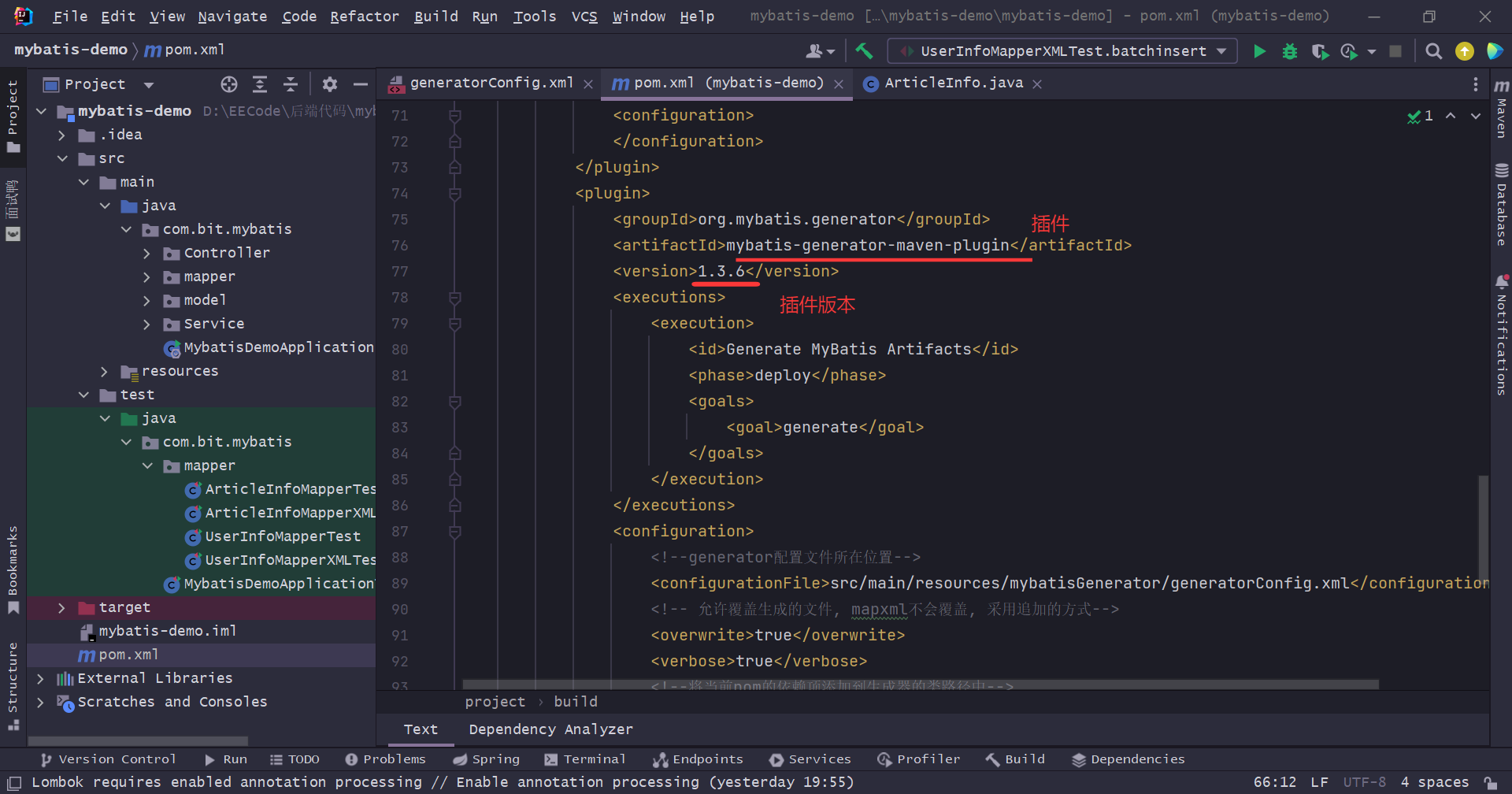Click the Profile run icon in the top toolbar

click(x=1349, y=51)
